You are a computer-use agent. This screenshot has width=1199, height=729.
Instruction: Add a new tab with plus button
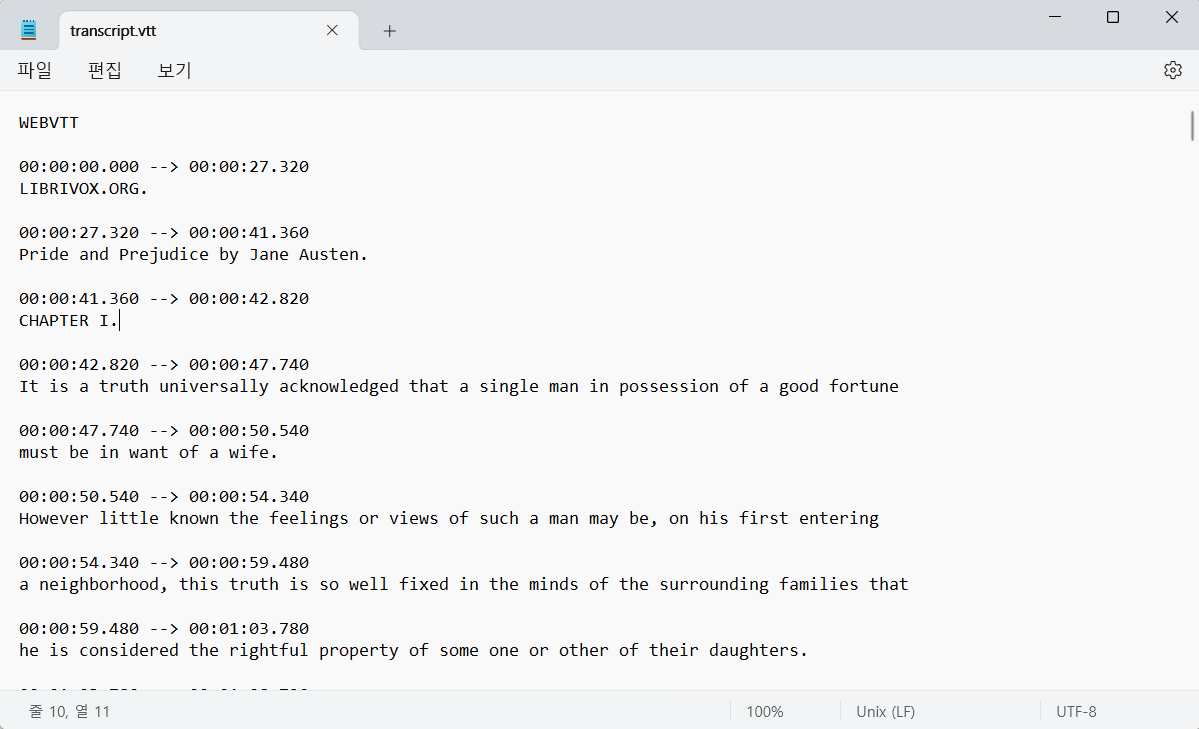[x=389, y=31]
